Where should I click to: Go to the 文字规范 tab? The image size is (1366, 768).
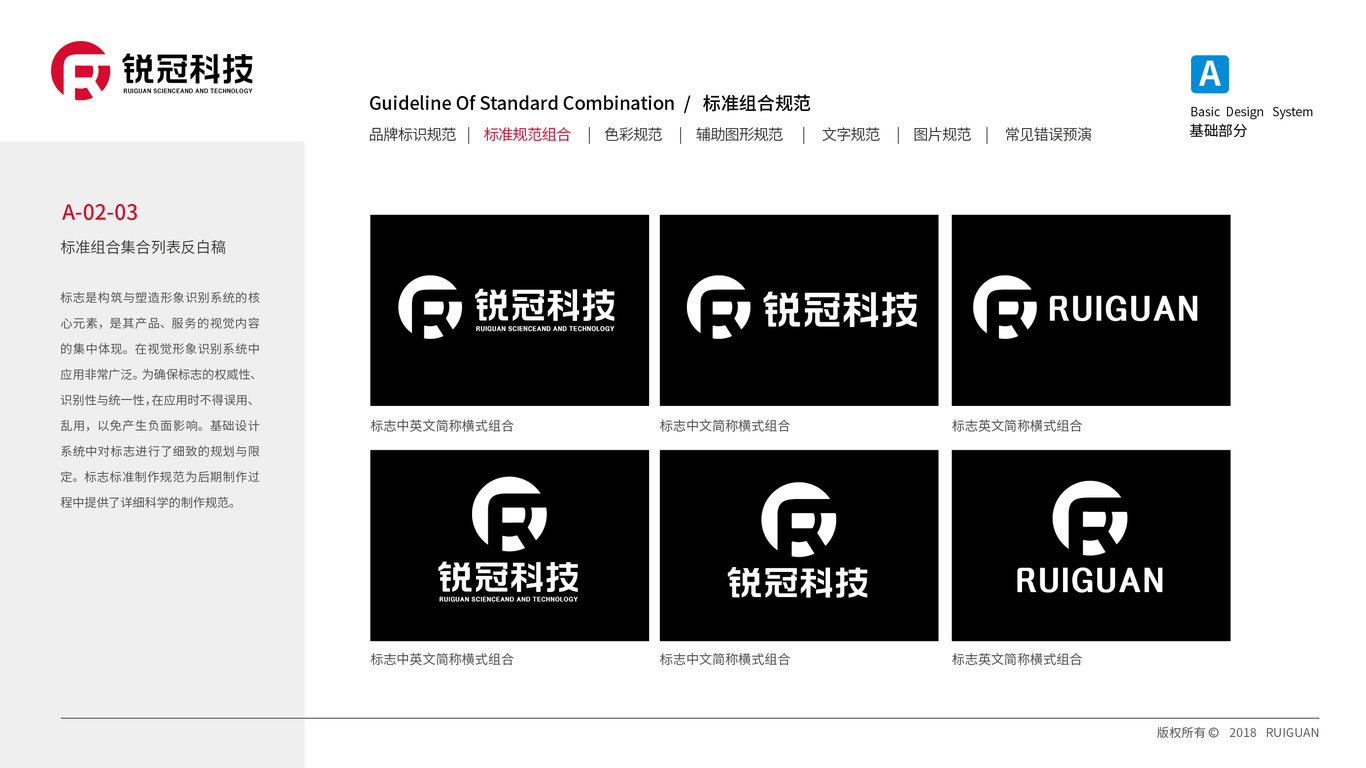[851, 134]
